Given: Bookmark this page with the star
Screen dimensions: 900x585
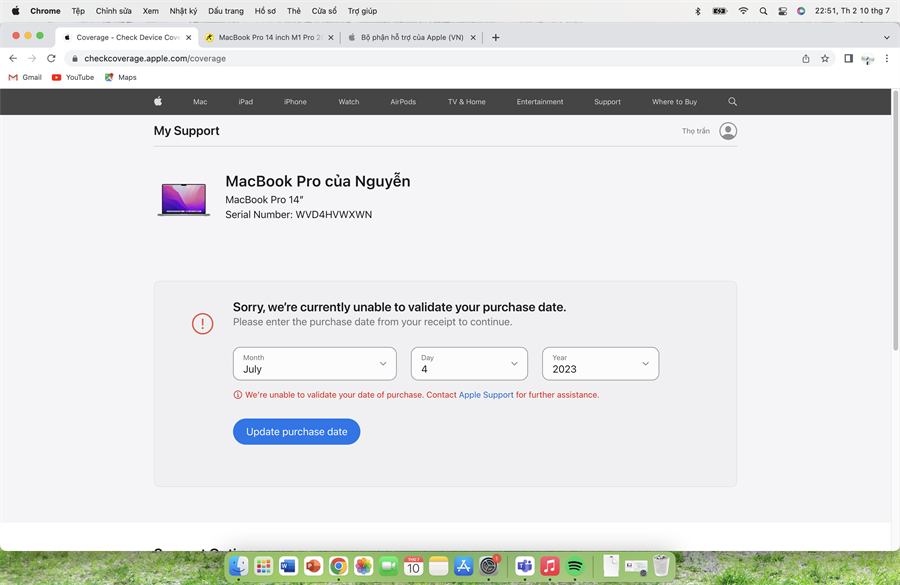Looking at the screenshot, I should [x=825, y=59].
